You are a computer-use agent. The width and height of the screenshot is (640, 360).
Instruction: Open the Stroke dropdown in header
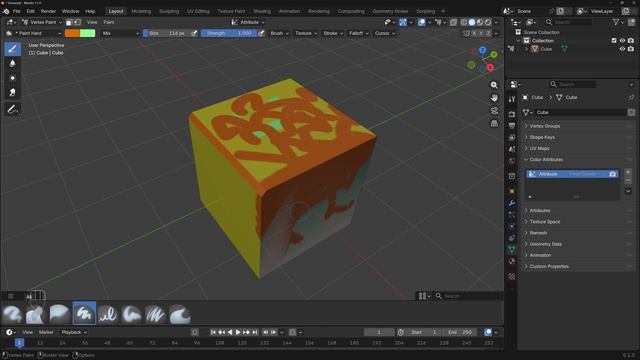coord(333,33)
